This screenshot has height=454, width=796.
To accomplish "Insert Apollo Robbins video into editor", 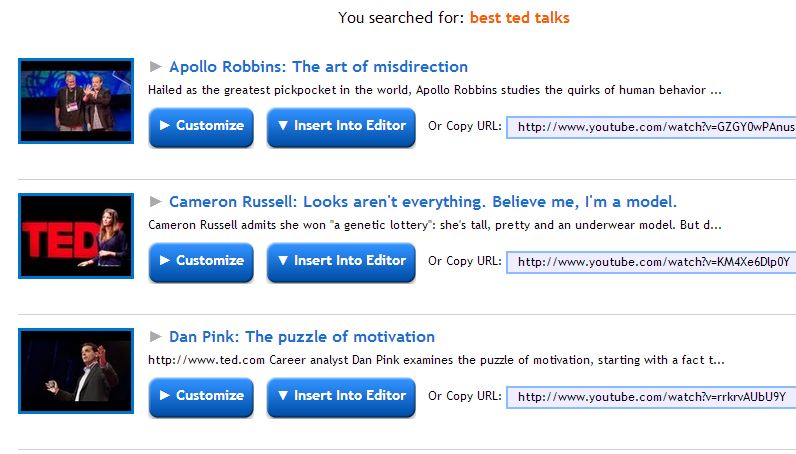I will click(341, 126).
